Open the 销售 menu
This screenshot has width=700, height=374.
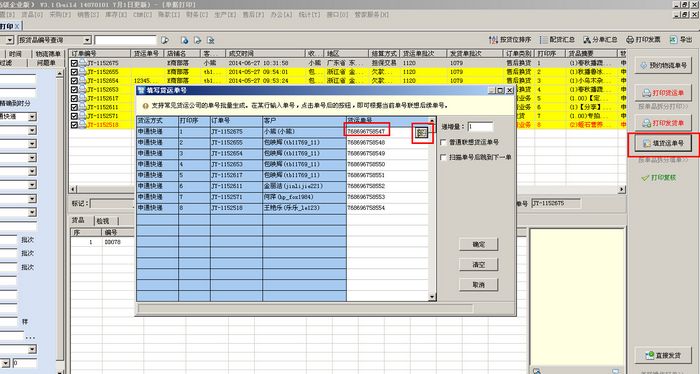tap(88, 15)
